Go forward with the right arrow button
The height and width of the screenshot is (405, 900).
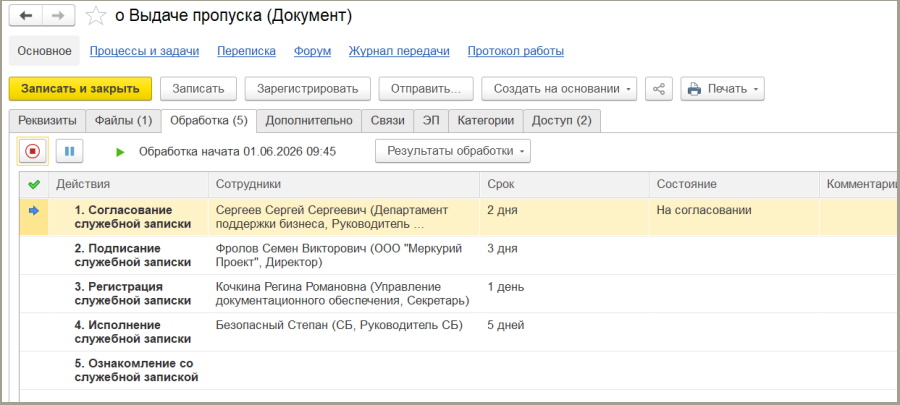[x=59, y=16]
